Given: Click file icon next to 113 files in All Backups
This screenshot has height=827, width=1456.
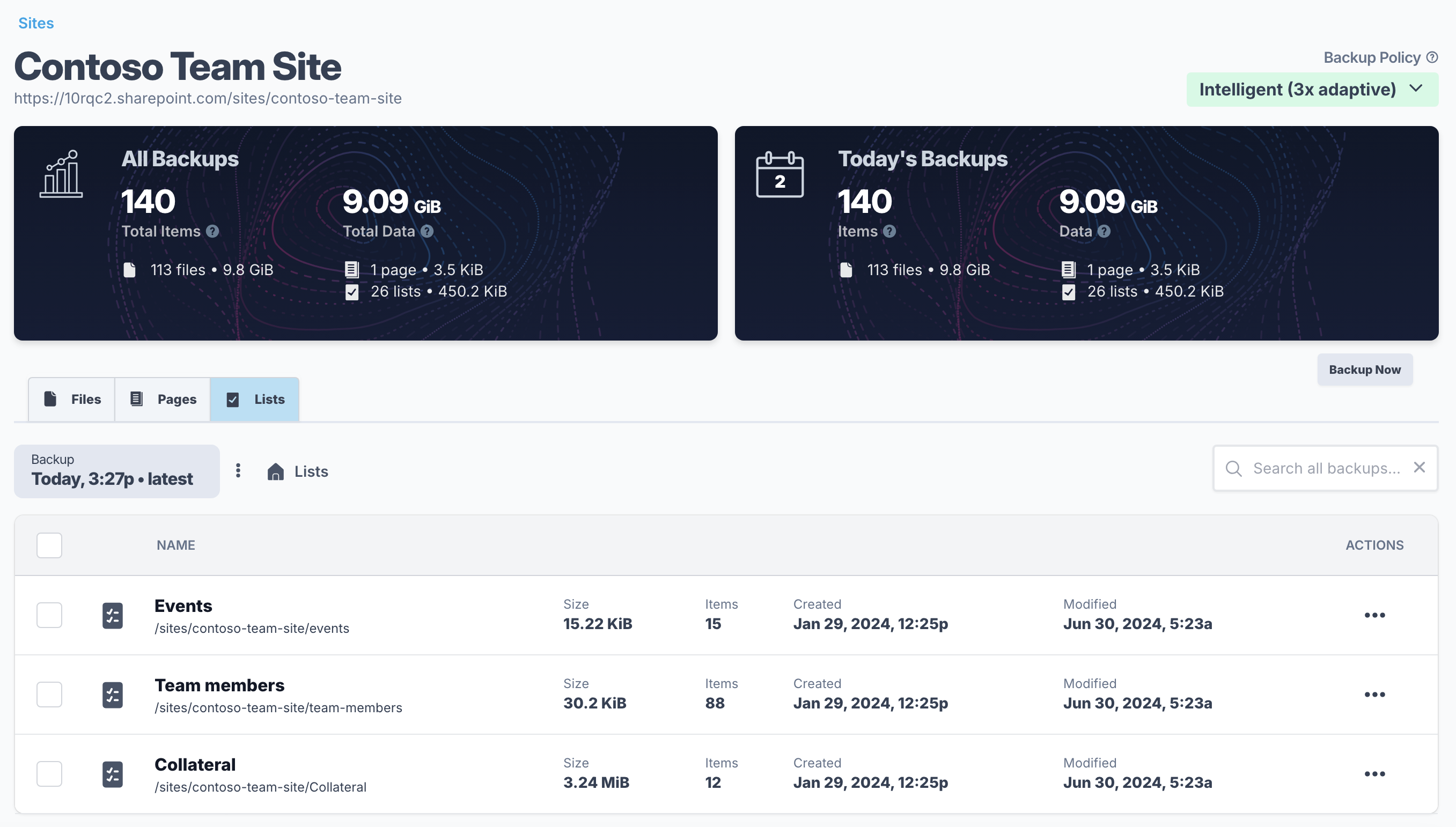Looking at the screenshot, I should tap(129, 270).
